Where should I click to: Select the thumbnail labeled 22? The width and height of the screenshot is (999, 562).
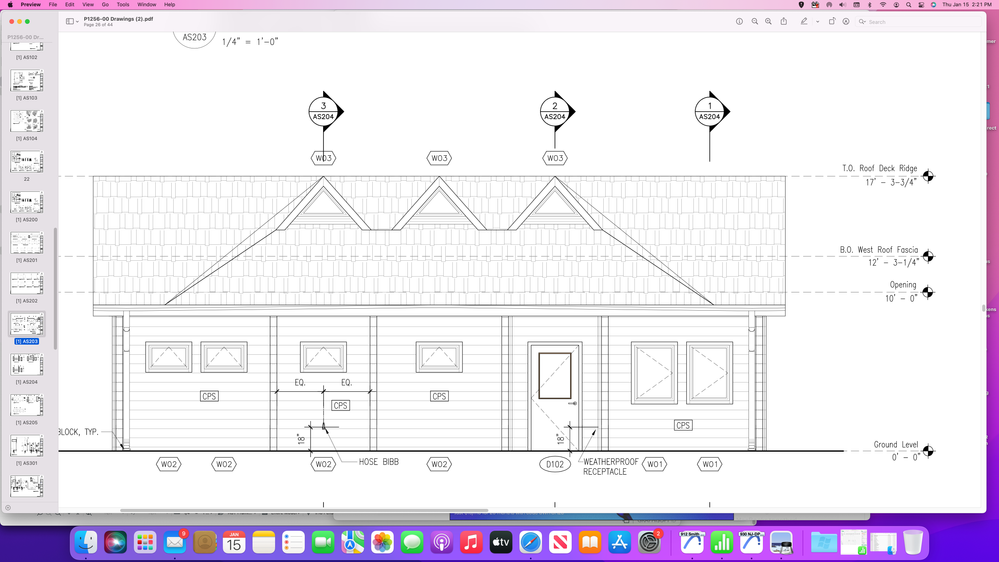(x=27, y=162)
